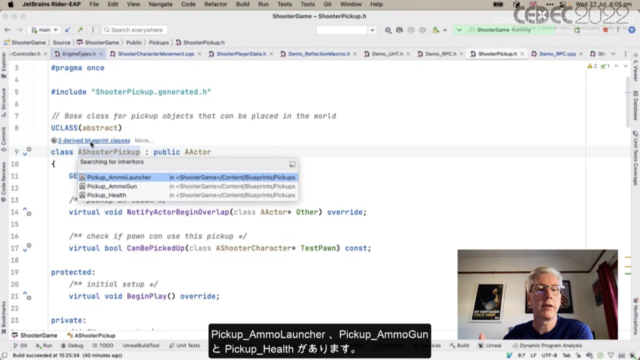Click the AShooterPickup breadcrumb below the editor

point(91,336)
